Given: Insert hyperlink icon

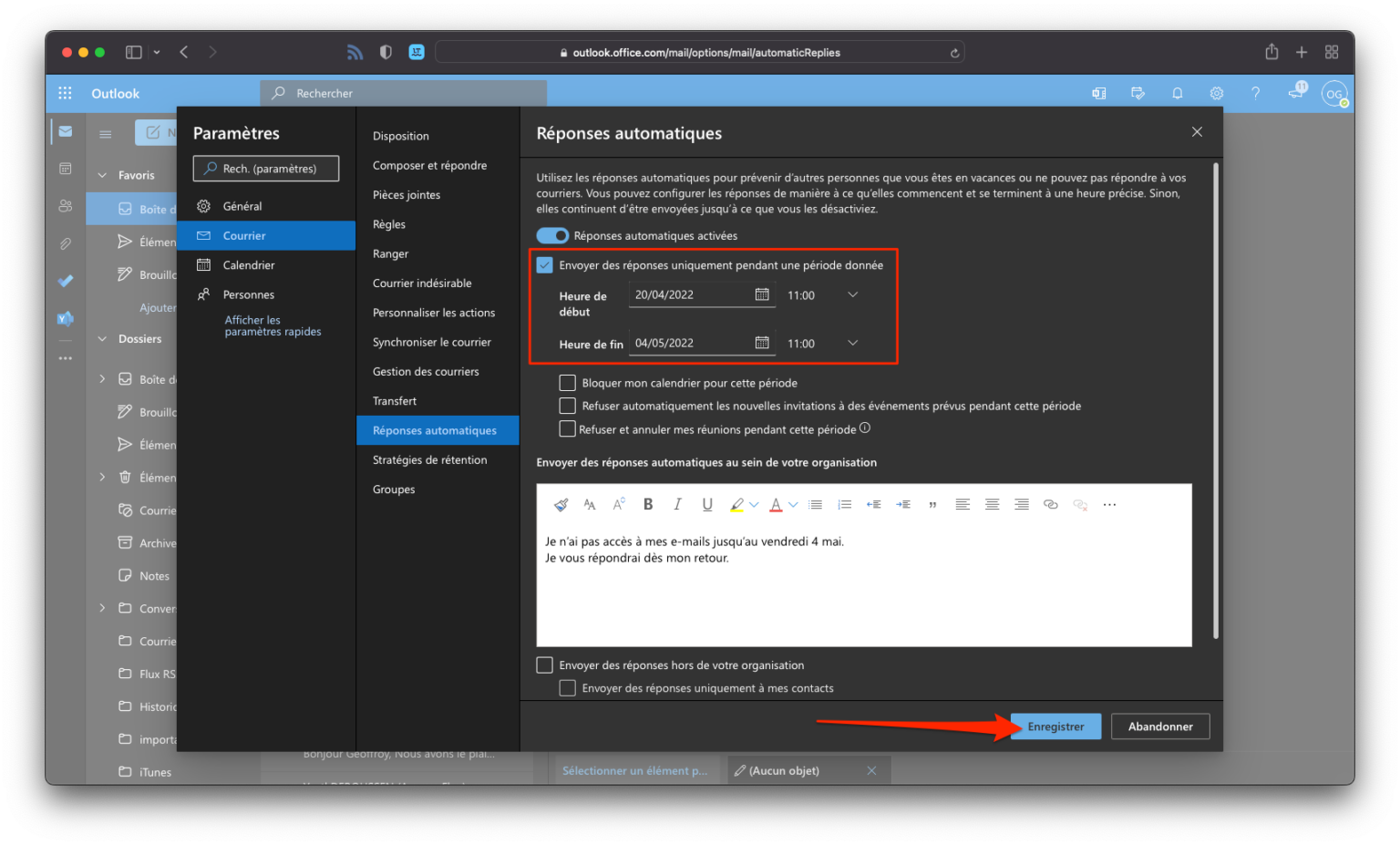Looking at the screenshot, I should click(x=1051, y=504).
